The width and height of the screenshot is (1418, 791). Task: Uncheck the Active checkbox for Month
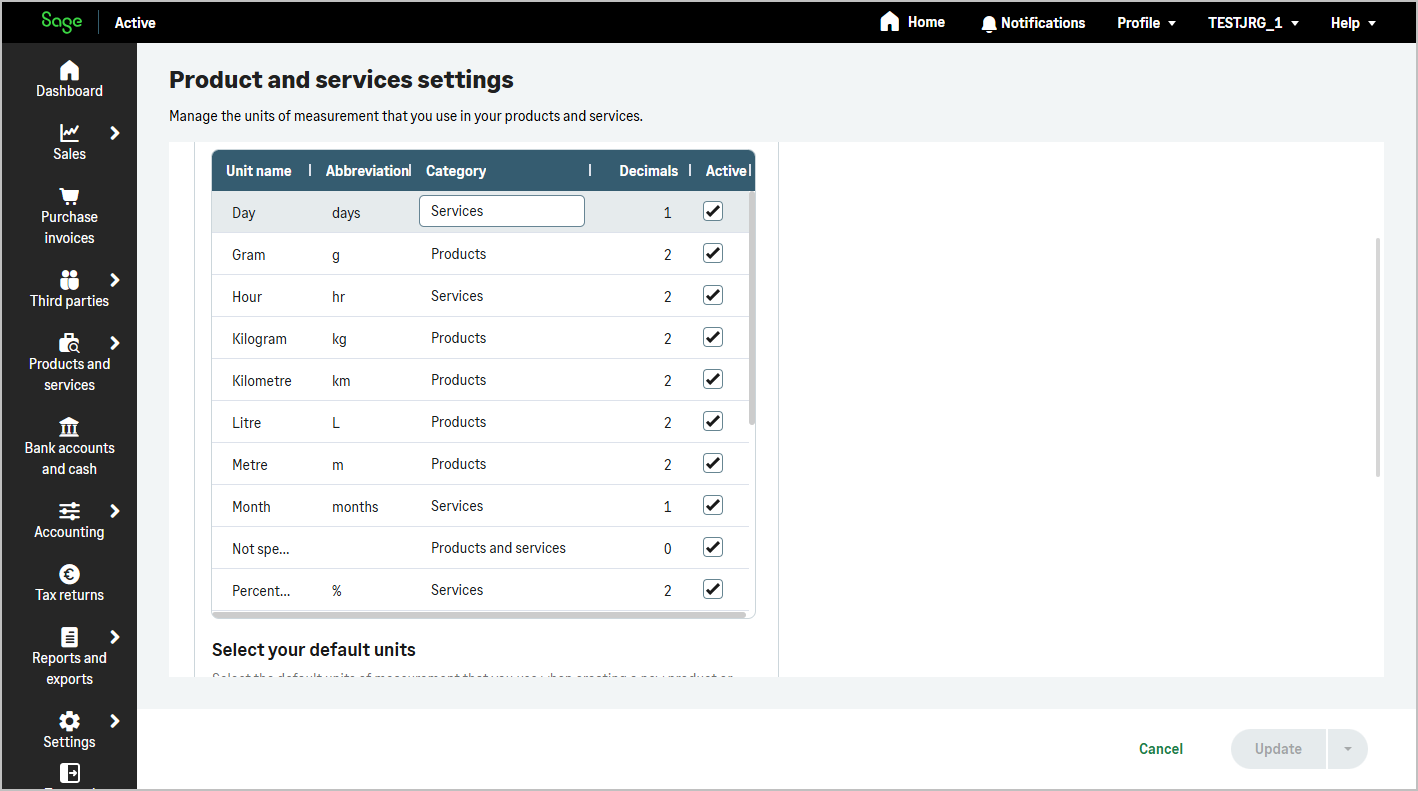(713, 505)
